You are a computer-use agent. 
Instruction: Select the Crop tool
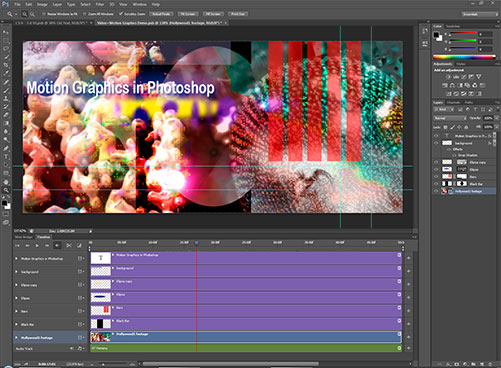click(6, 65)
